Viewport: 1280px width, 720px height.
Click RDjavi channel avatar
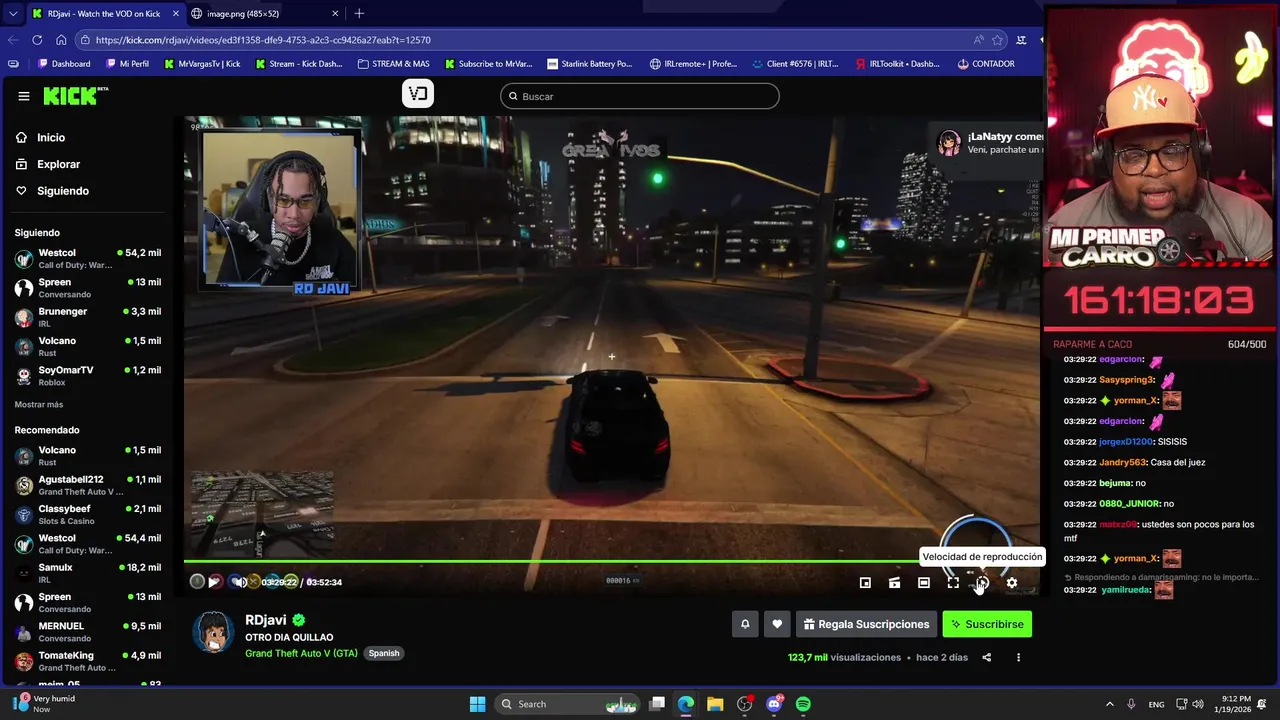pos(213,631)
